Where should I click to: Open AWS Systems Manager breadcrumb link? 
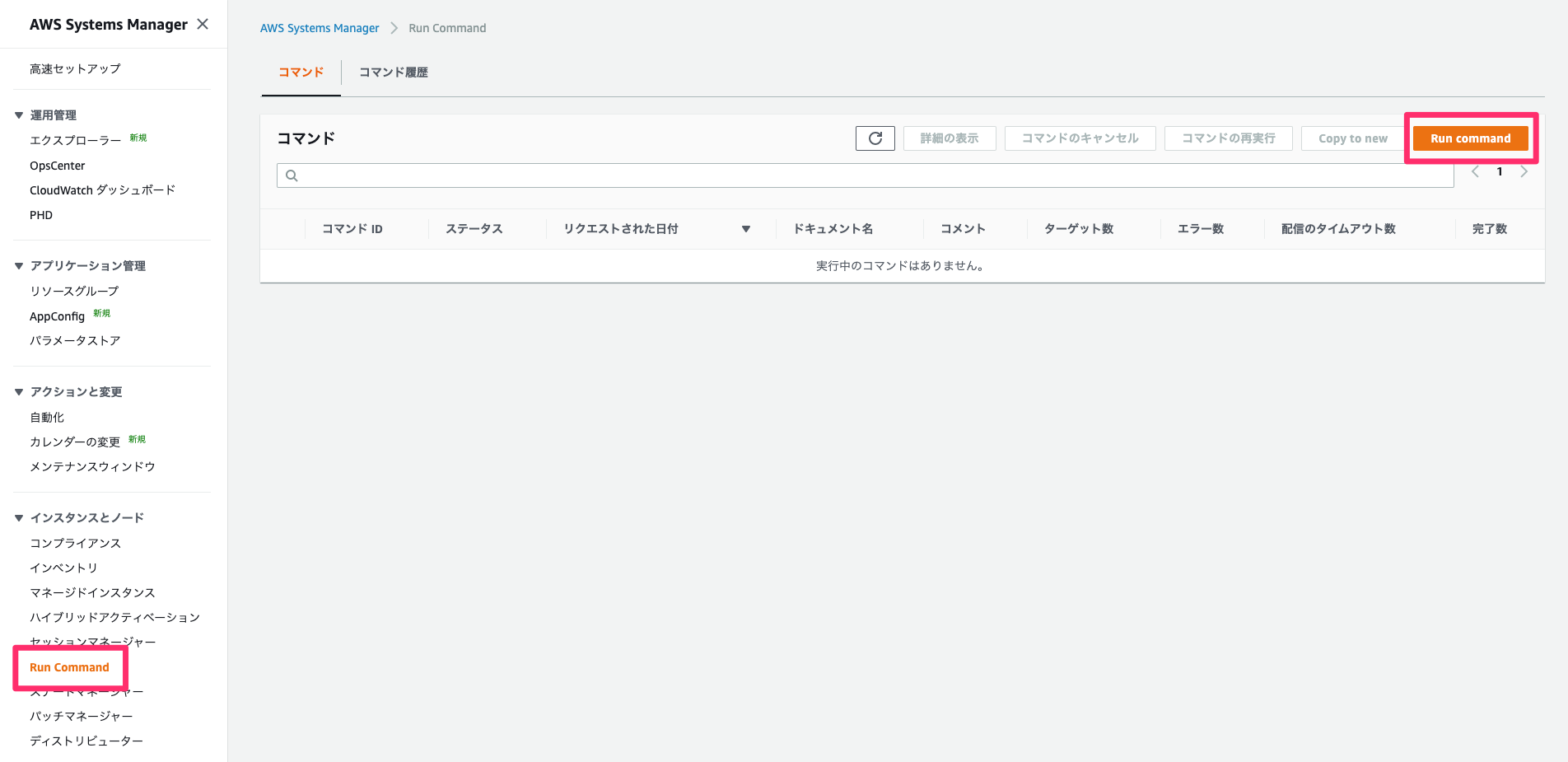click(x=320, y=28)
